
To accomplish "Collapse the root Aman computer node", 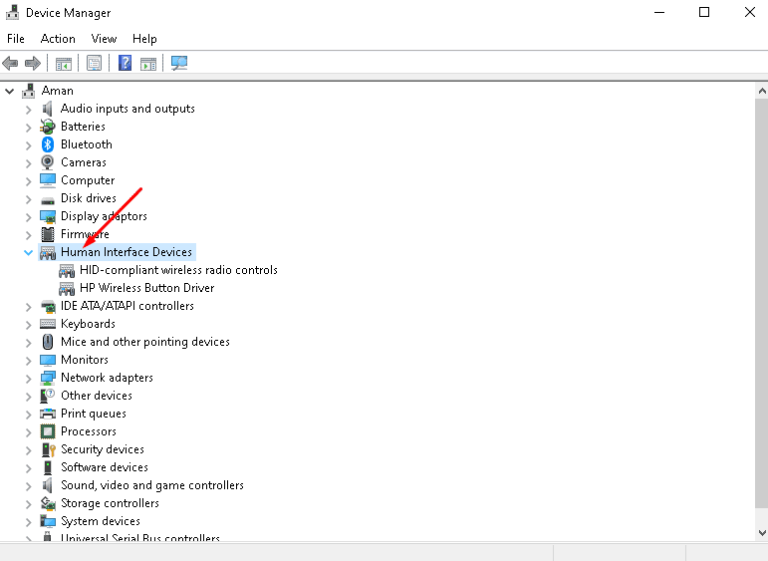I will click(10, 91).
